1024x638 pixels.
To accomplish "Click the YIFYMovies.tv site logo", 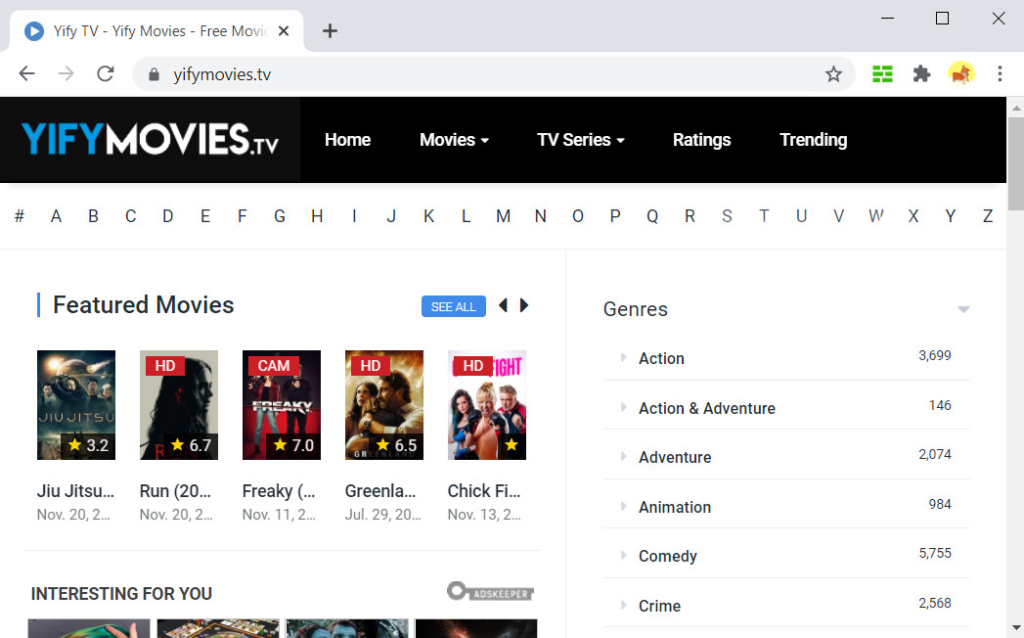I will (150, 140).
